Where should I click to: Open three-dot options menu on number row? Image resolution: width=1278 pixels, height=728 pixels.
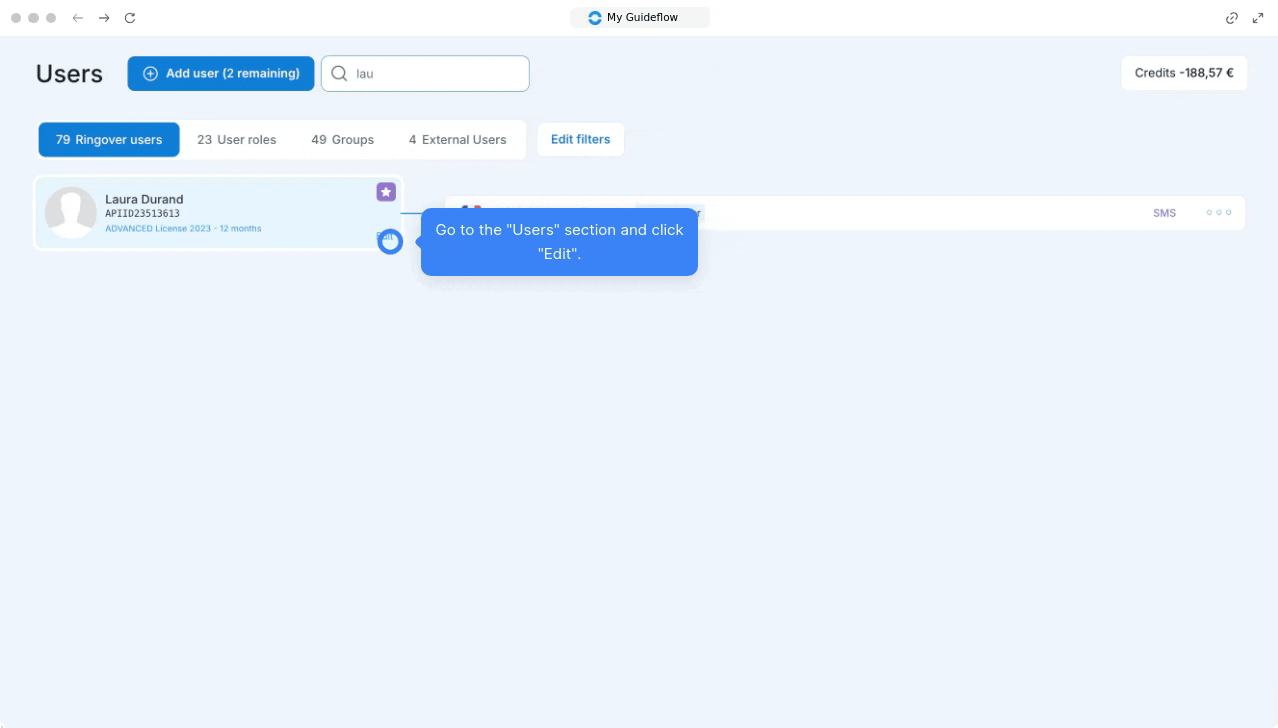[1218, 213]
